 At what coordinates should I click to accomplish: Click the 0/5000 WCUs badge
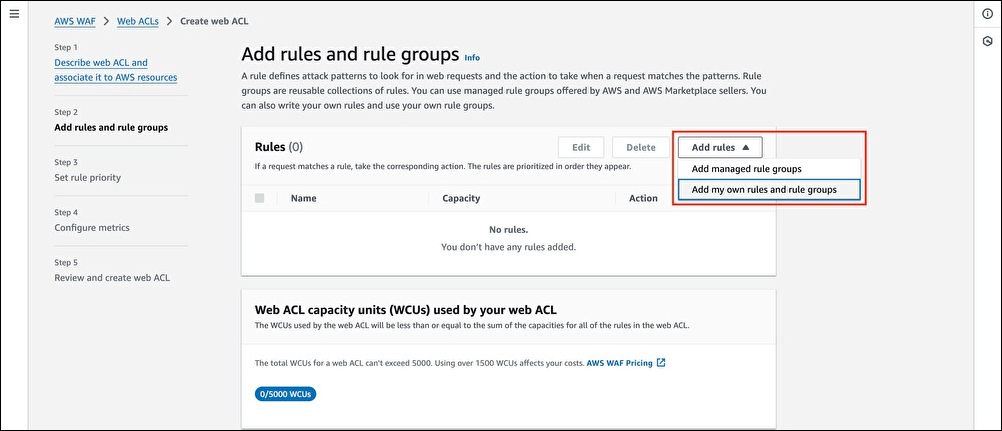click(286, 394)
